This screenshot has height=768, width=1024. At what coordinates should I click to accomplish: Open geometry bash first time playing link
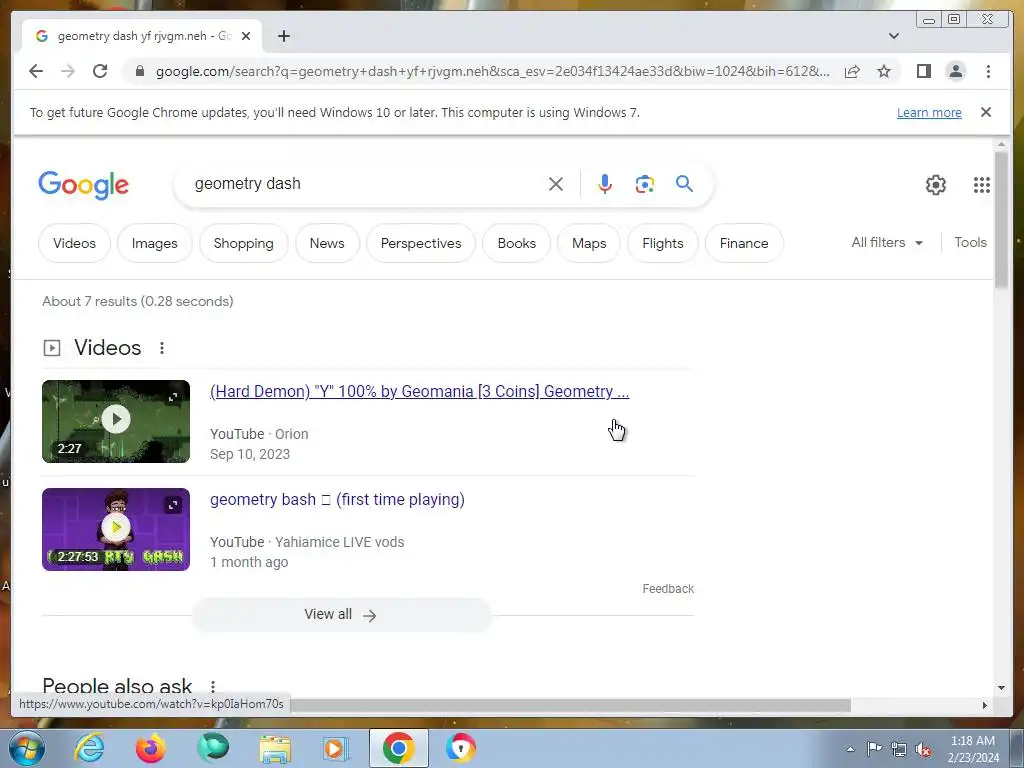[337, 500]
